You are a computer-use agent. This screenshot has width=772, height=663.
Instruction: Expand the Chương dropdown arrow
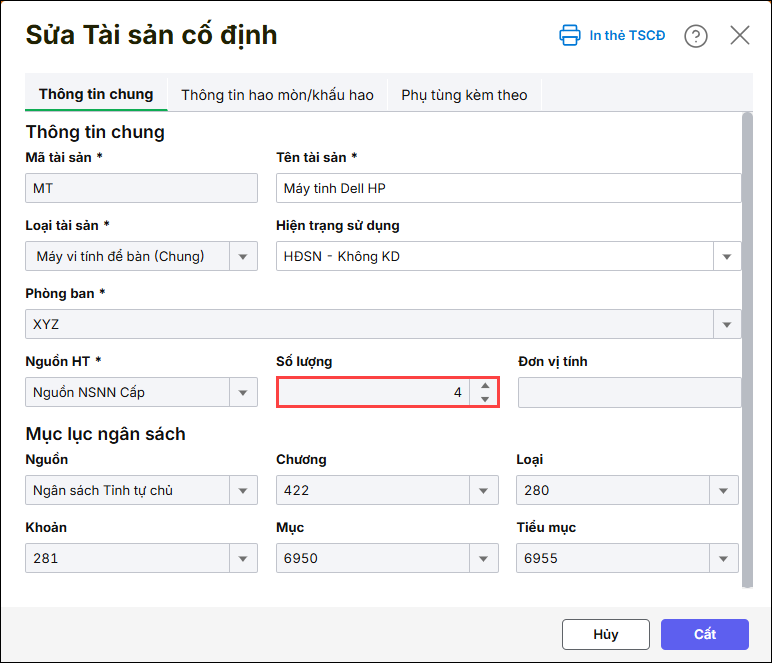point(485,490)
